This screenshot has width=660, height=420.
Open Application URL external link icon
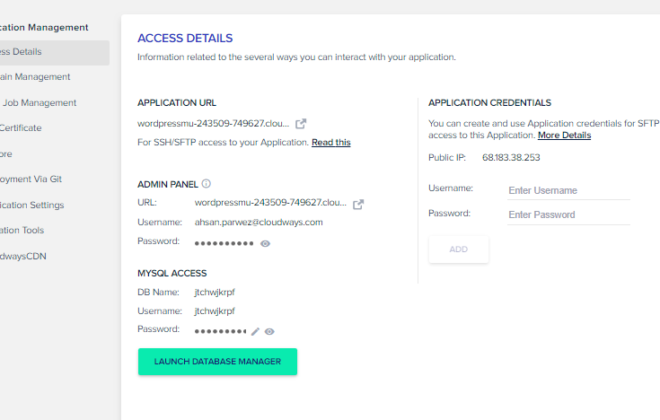(301, 124)
